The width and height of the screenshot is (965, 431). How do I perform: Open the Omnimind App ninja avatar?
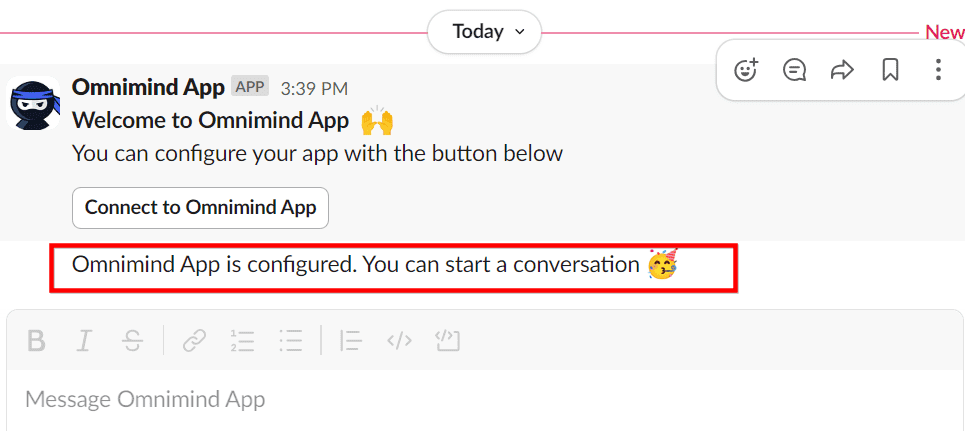click(34, 104)
